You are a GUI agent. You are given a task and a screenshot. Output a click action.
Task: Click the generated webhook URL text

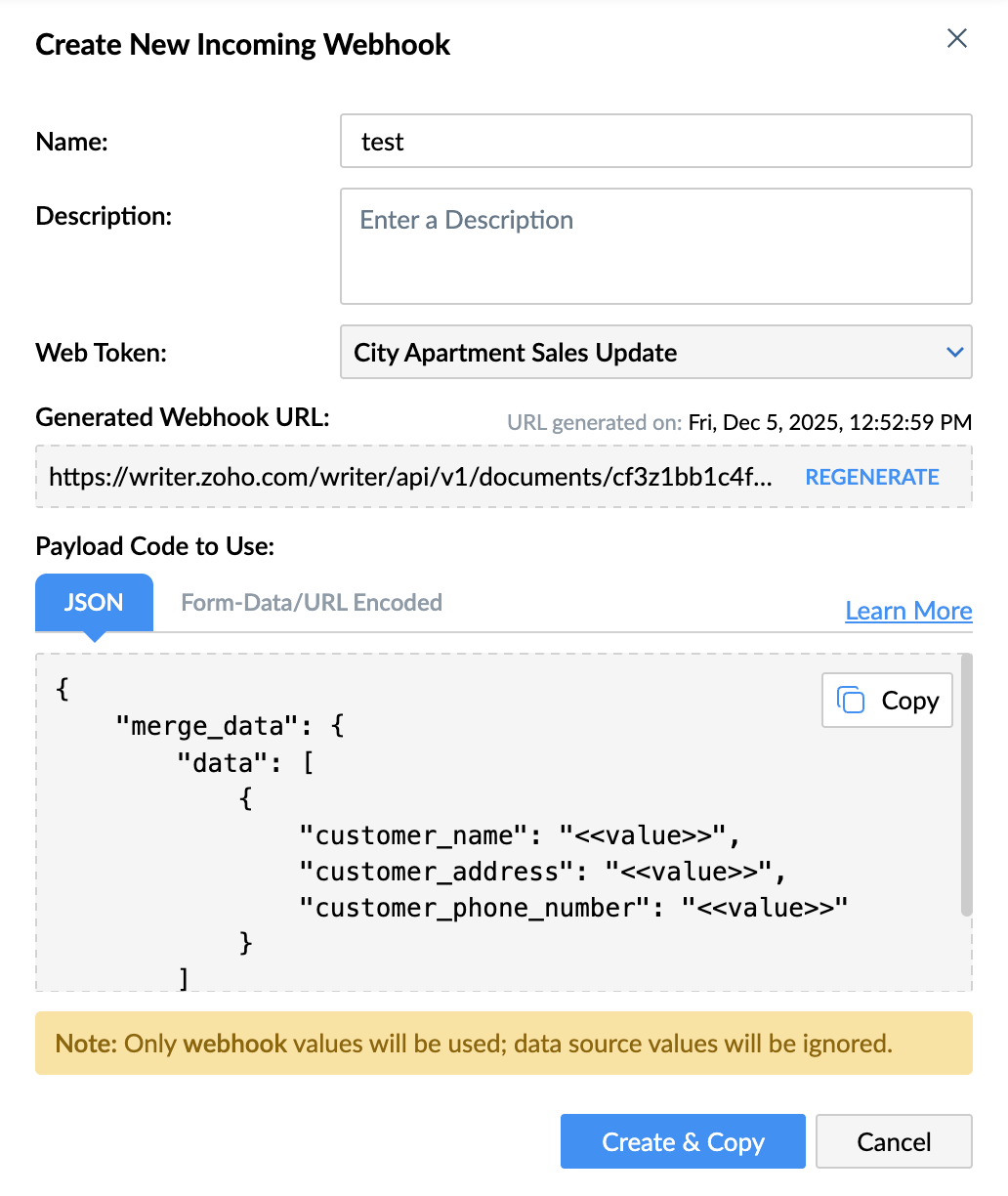click(410, 477)
